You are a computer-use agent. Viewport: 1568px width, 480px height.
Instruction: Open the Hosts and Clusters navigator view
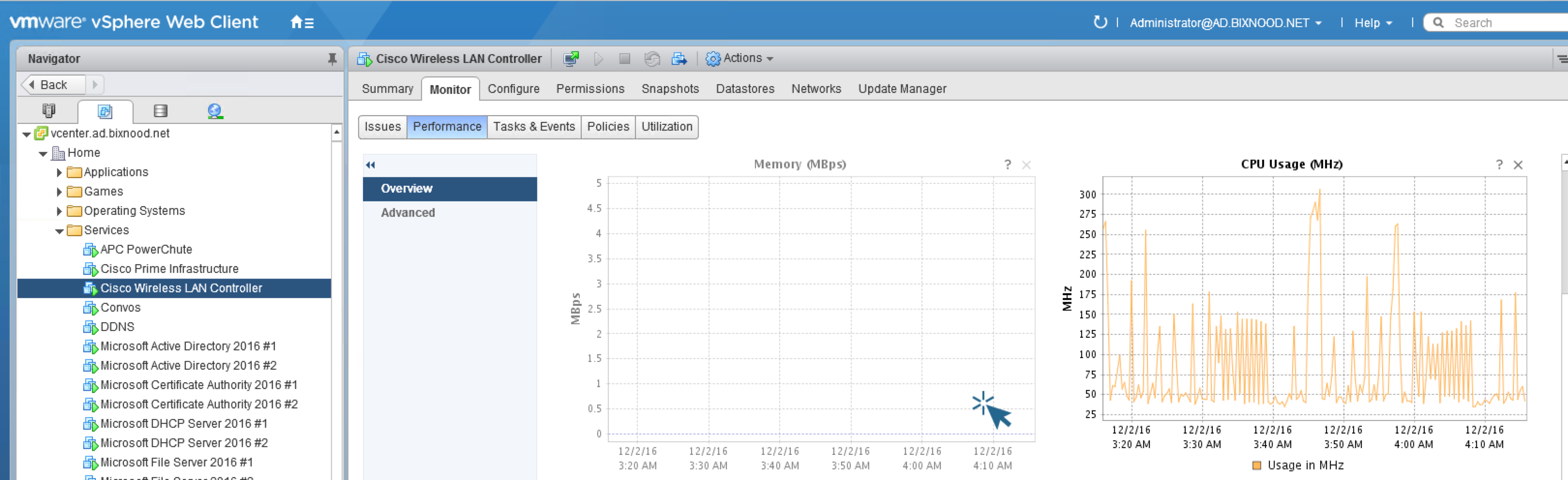(49, 111)
